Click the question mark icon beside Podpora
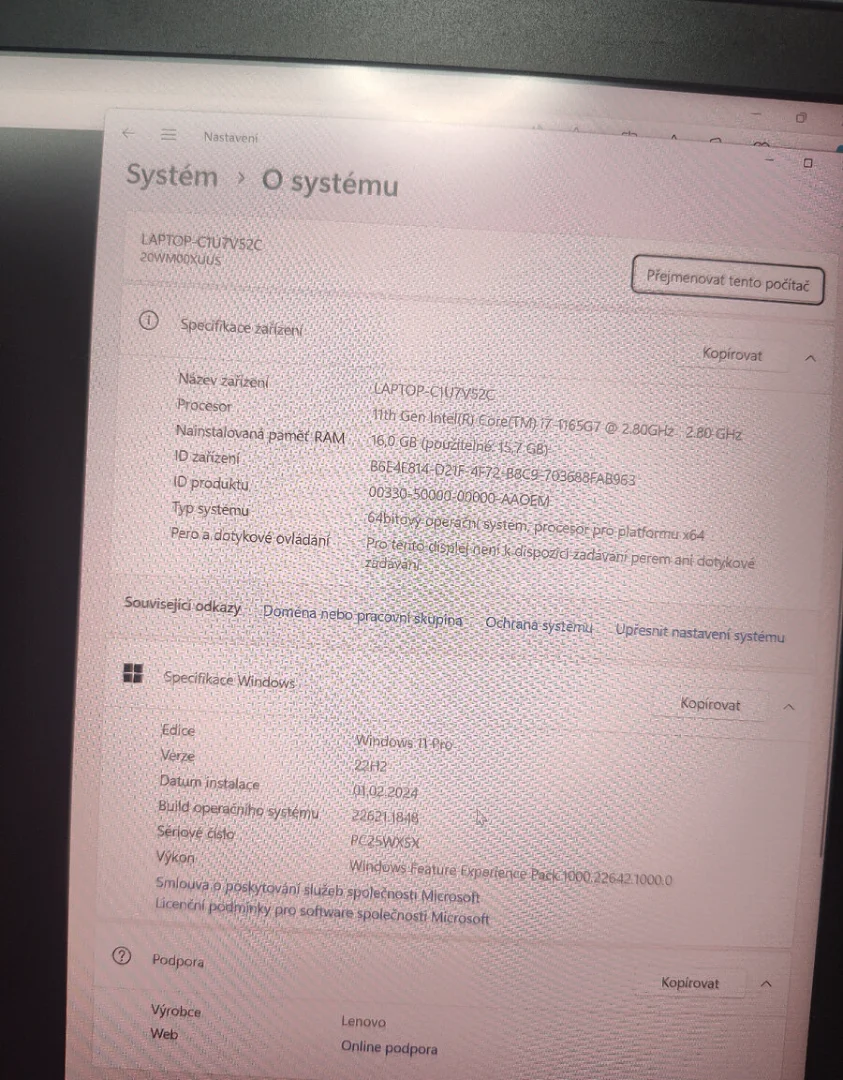 [x=121, y=956]
